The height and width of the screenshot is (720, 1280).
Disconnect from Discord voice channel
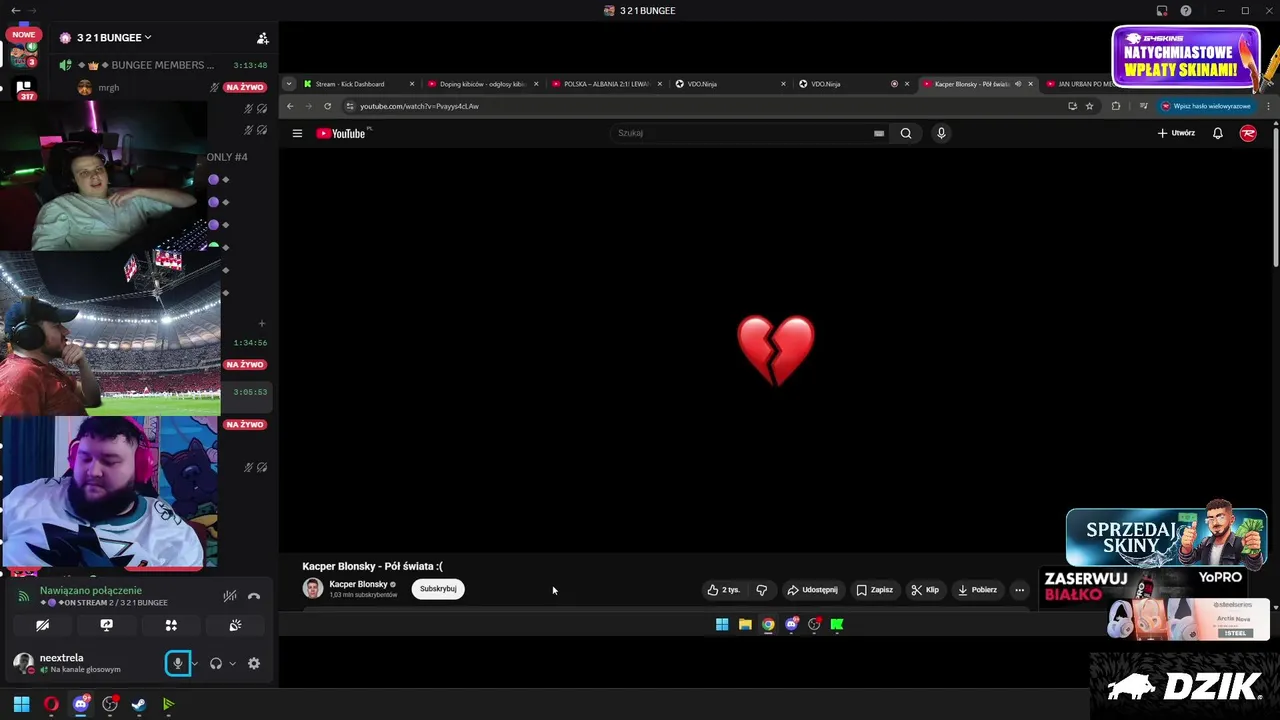(254, 596)
